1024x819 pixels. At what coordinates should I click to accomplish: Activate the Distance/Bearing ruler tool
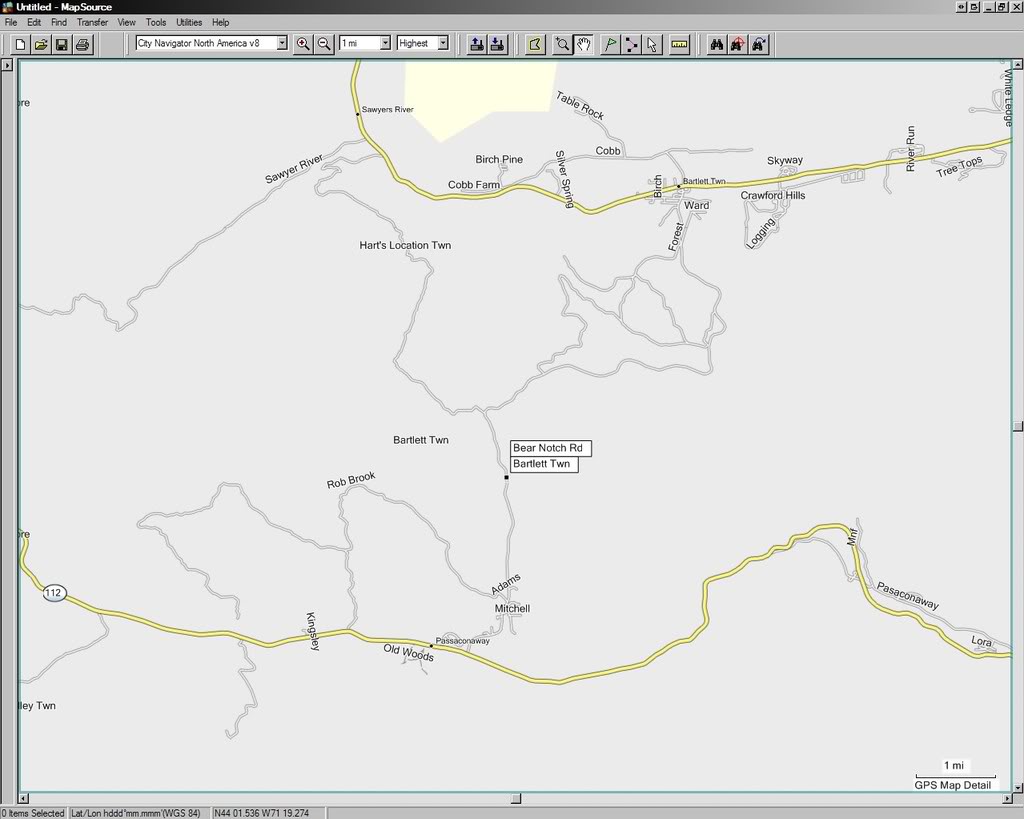679,43
